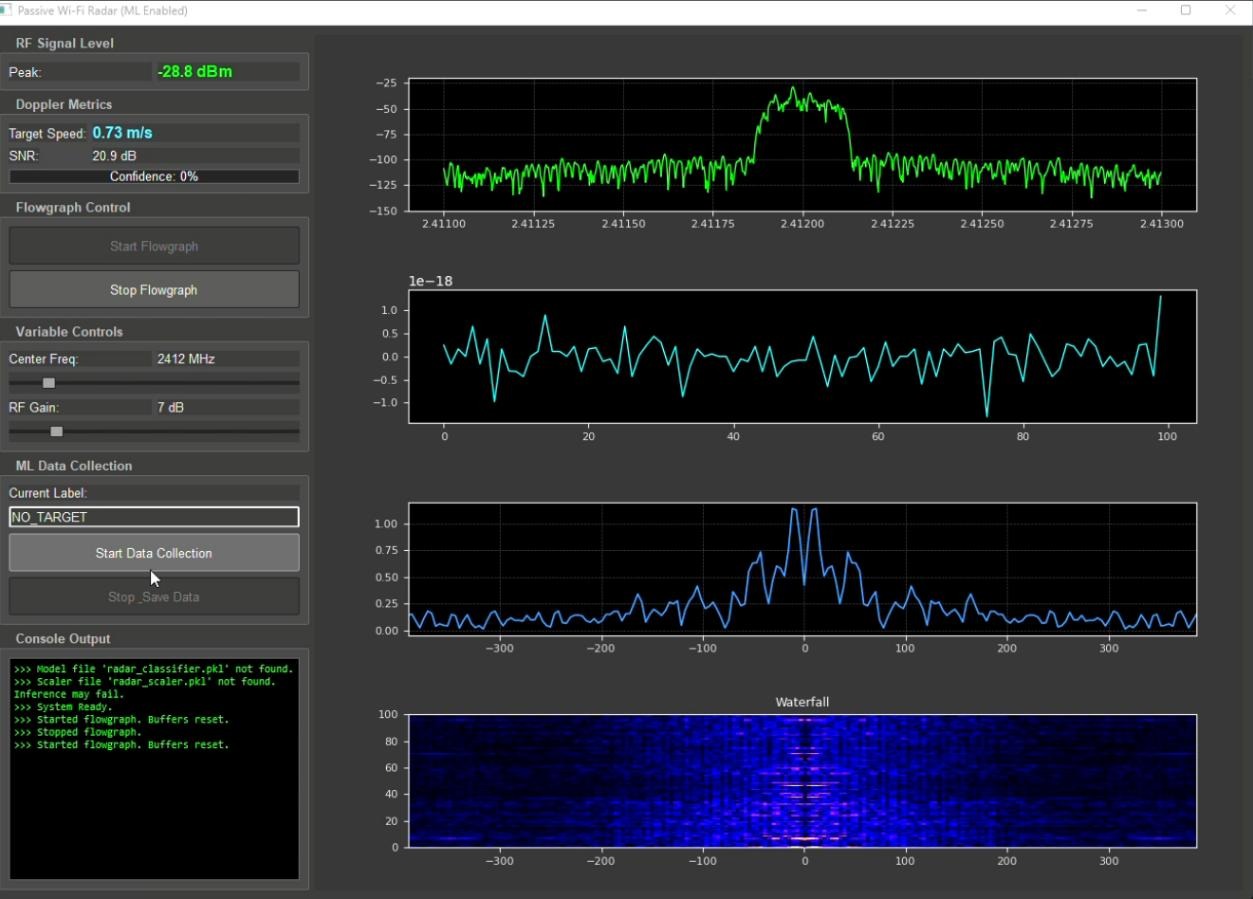Click the cyan time-domain signal plot
Screen dimensions: 1253x899
pos(802,356)
